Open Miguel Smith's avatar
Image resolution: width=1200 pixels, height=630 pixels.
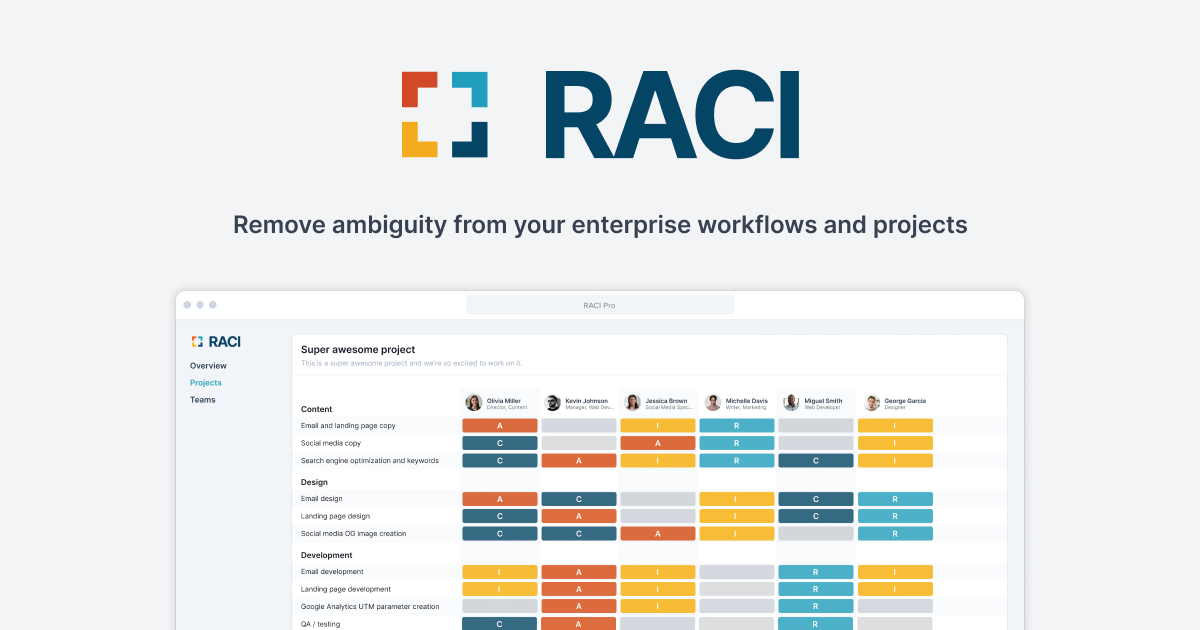click(x=792, y=403)
